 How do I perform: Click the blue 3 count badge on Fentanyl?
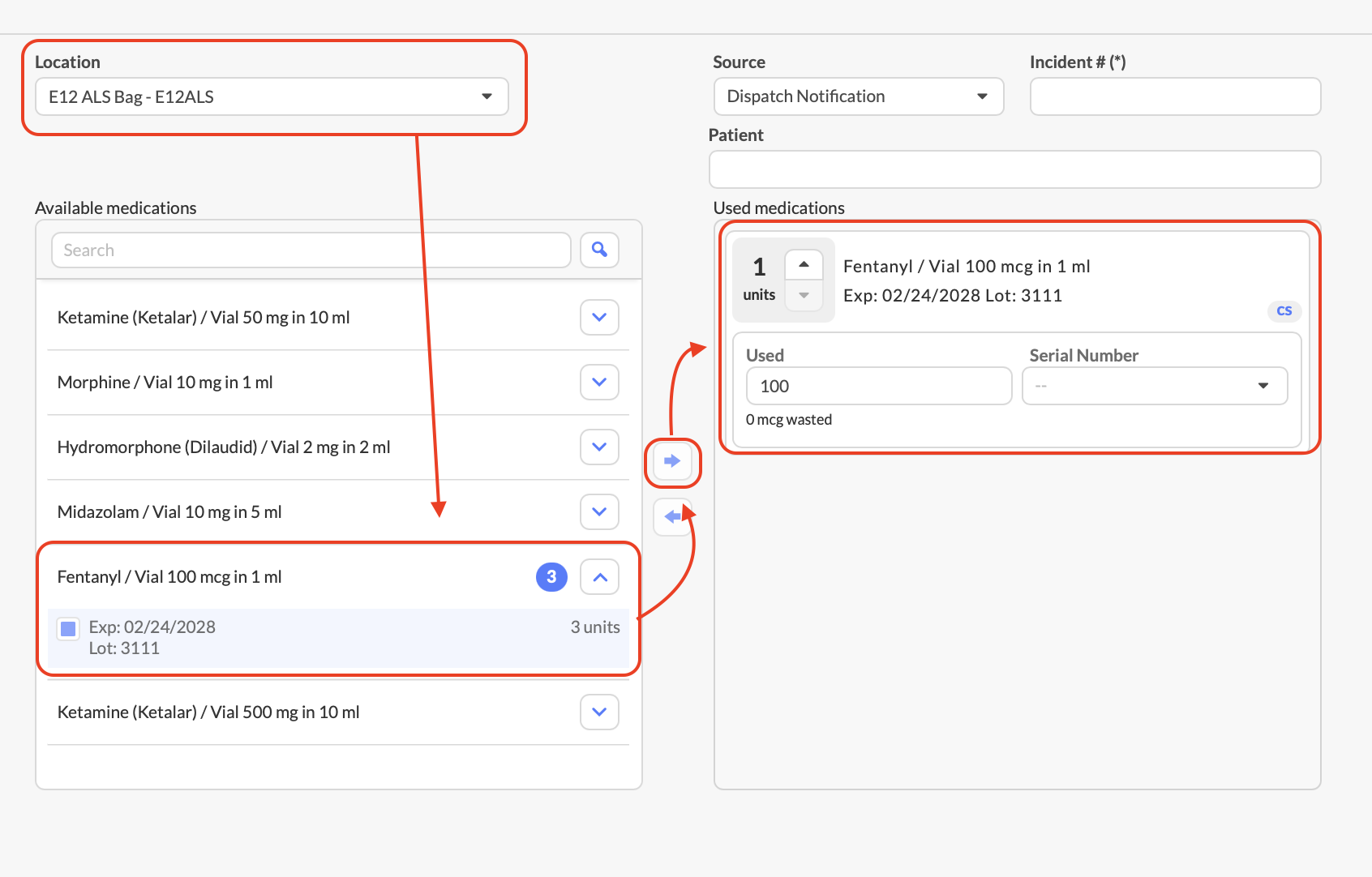pyautogui.click(x=551, y=577)
